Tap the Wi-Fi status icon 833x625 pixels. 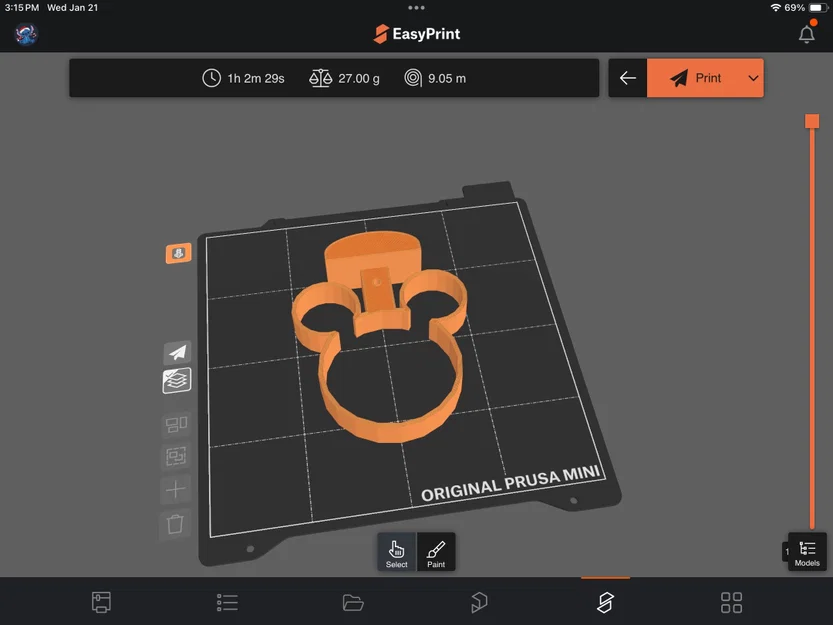point(776,7)
